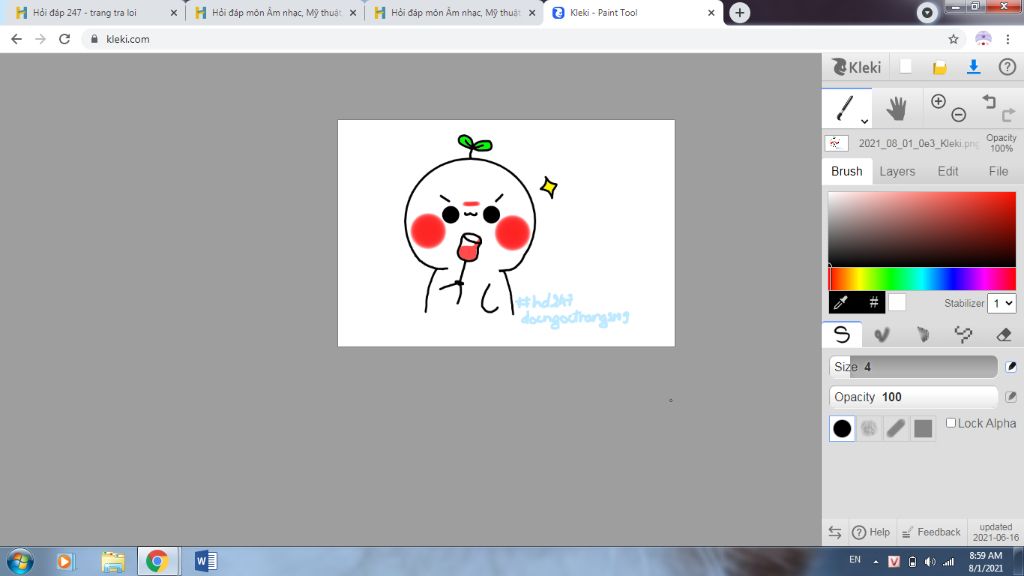Choose the square brush tip

tap(923, 428)
